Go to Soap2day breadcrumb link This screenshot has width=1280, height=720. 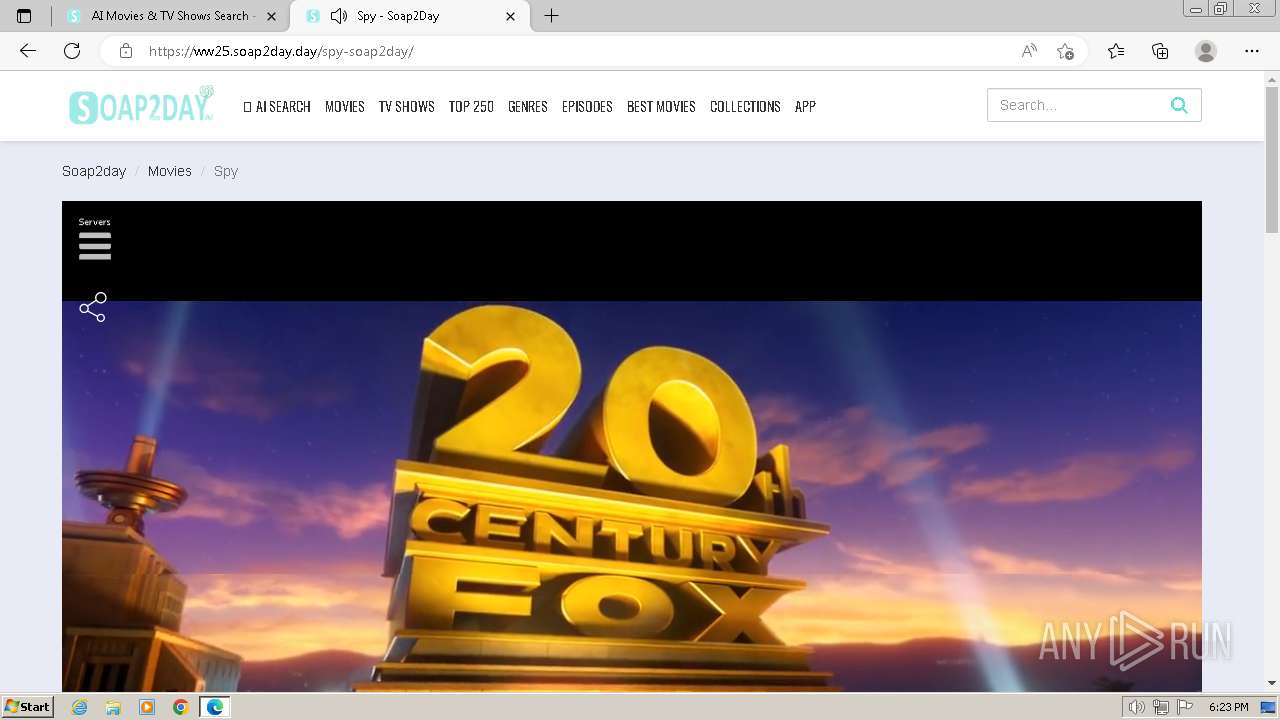coord(94,171)
